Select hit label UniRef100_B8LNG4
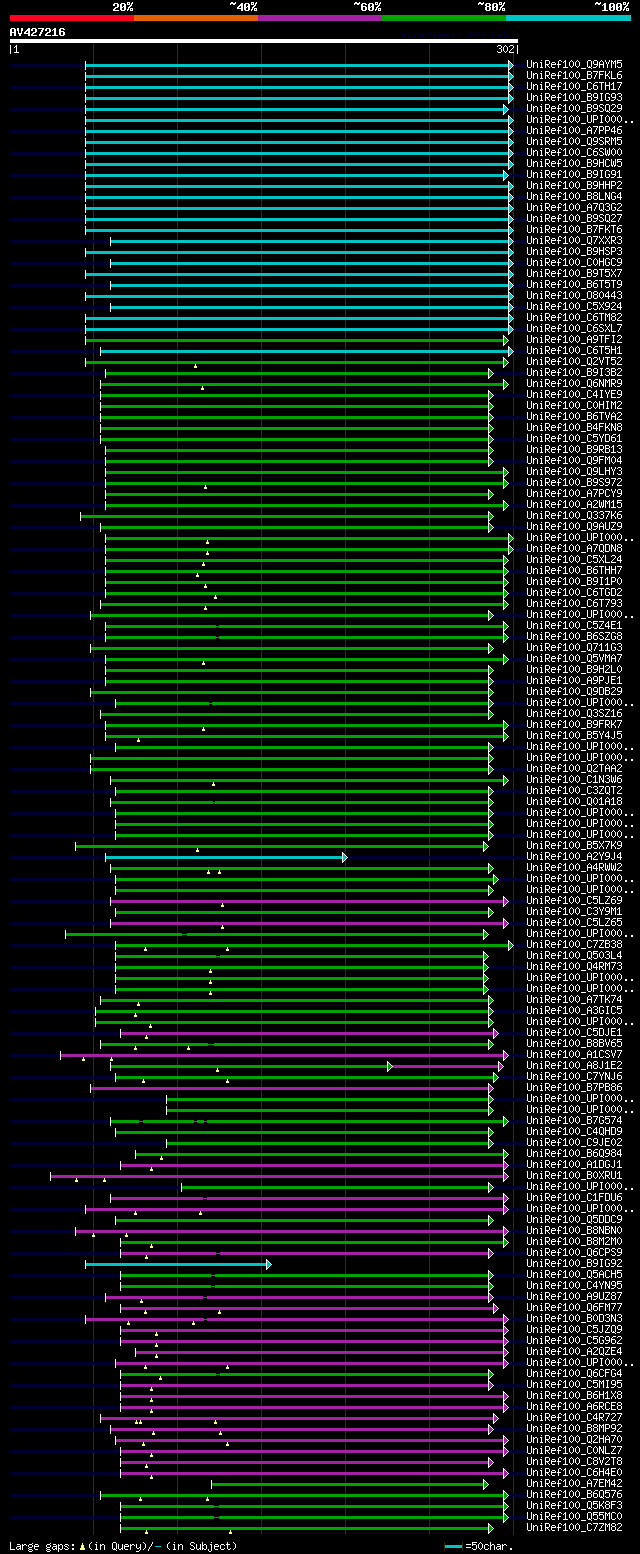The height and width of the screenshot is (1554, 640). pos(576,196)
